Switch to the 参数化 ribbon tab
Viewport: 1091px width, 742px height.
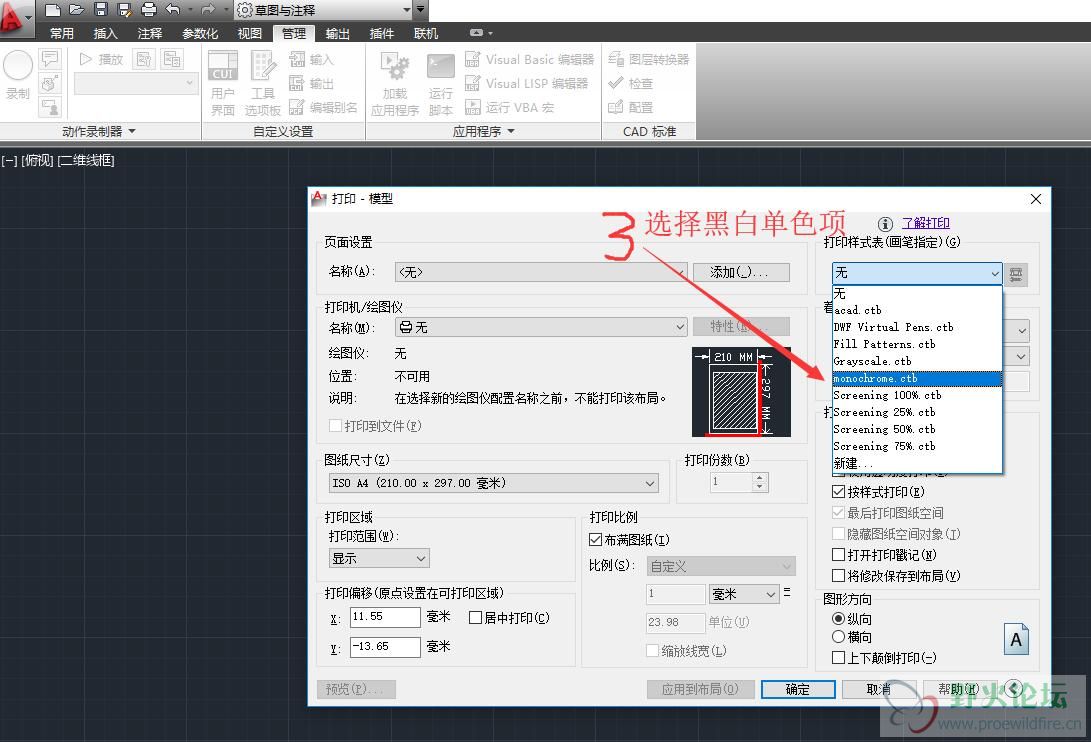200,33
